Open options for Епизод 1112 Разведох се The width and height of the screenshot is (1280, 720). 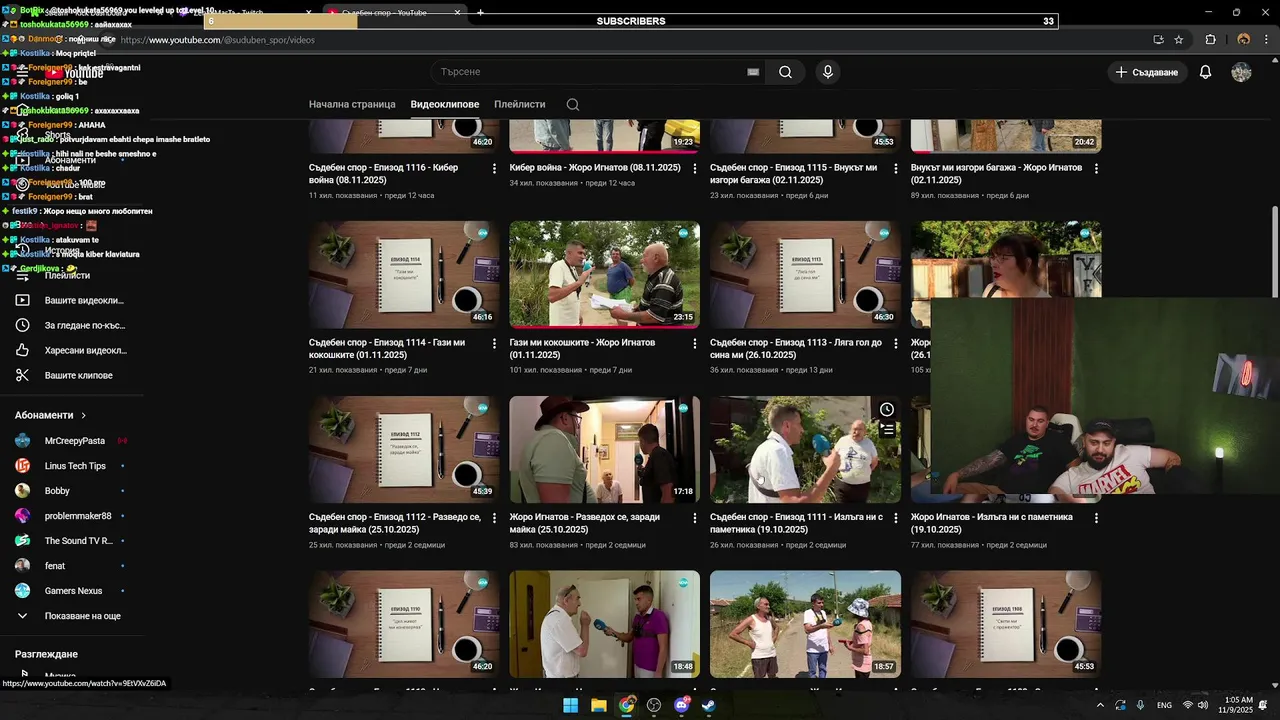click(x=494, y=519)
